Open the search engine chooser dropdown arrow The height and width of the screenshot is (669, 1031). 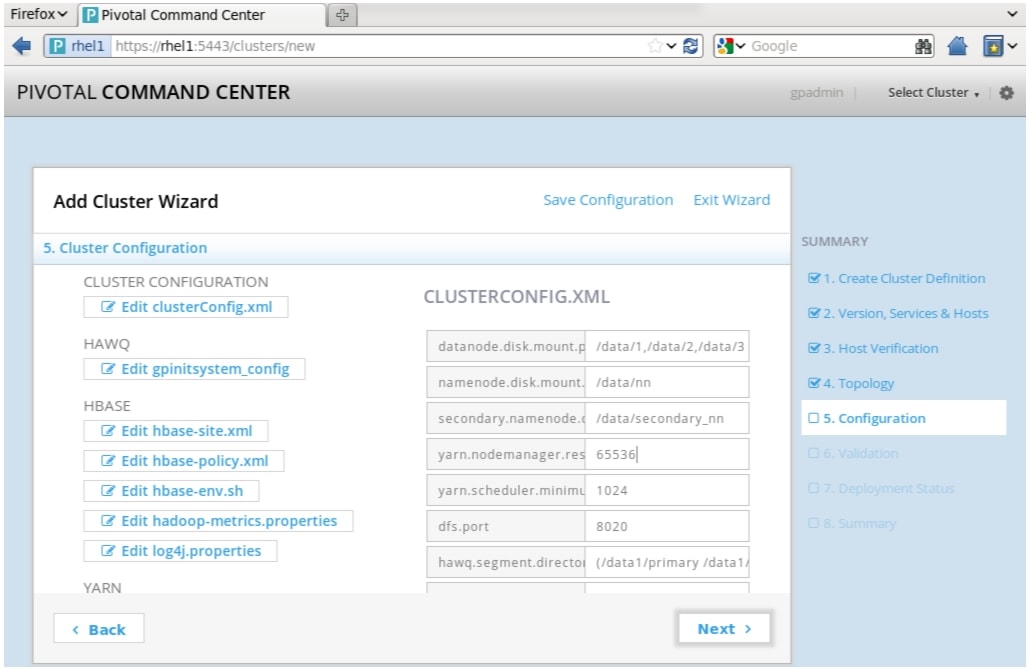pyautogui.click(x=740, y=46)
